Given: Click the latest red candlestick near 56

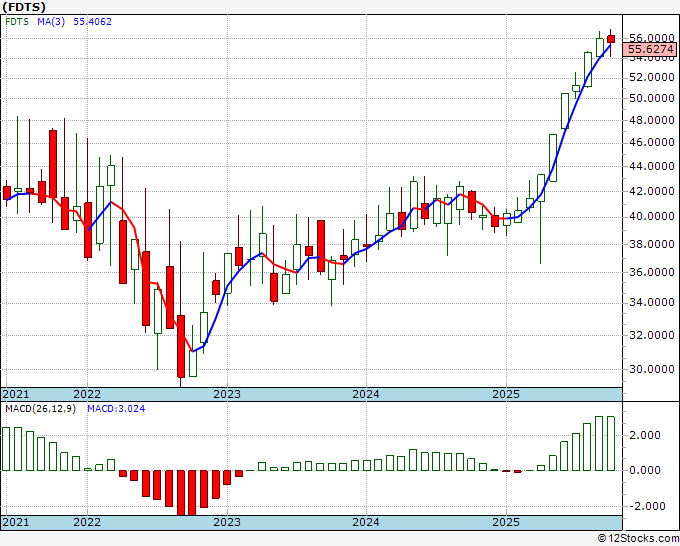Looking at the screenshot, I should coord(611,39).
